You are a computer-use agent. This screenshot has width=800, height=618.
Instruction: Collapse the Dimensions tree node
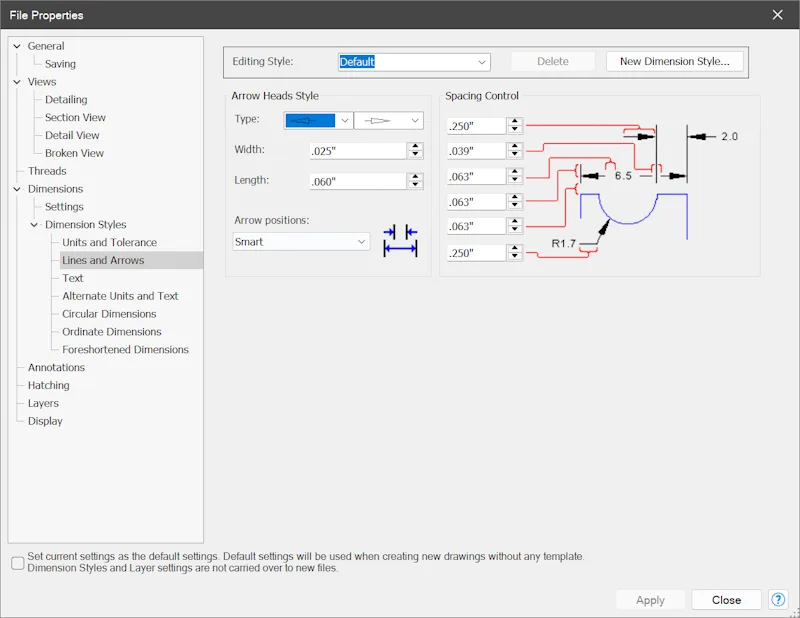[17, 189]
